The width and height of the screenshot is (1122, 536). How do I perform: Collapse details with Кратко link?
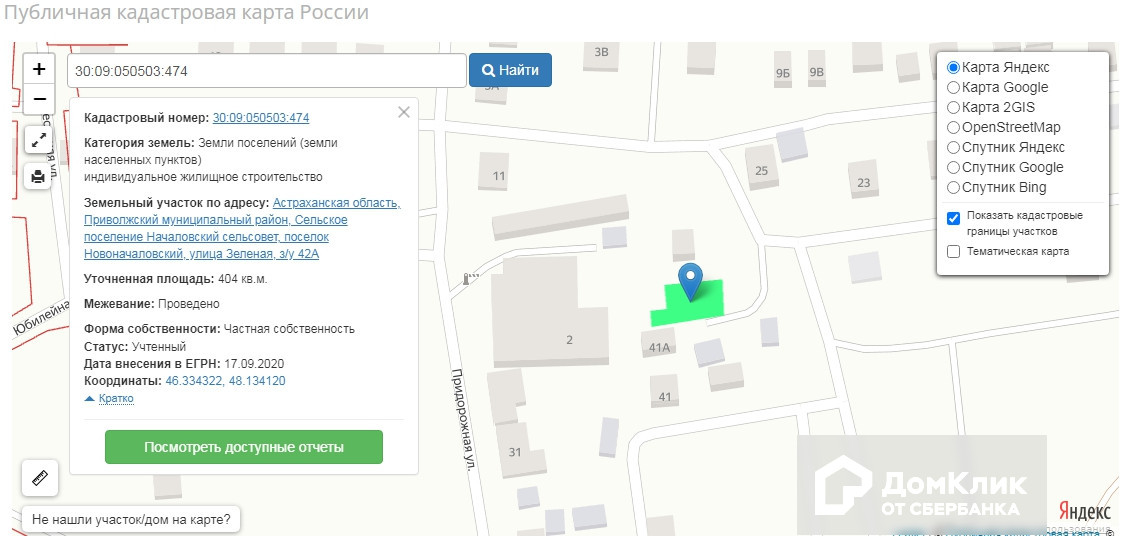[115, 398]
